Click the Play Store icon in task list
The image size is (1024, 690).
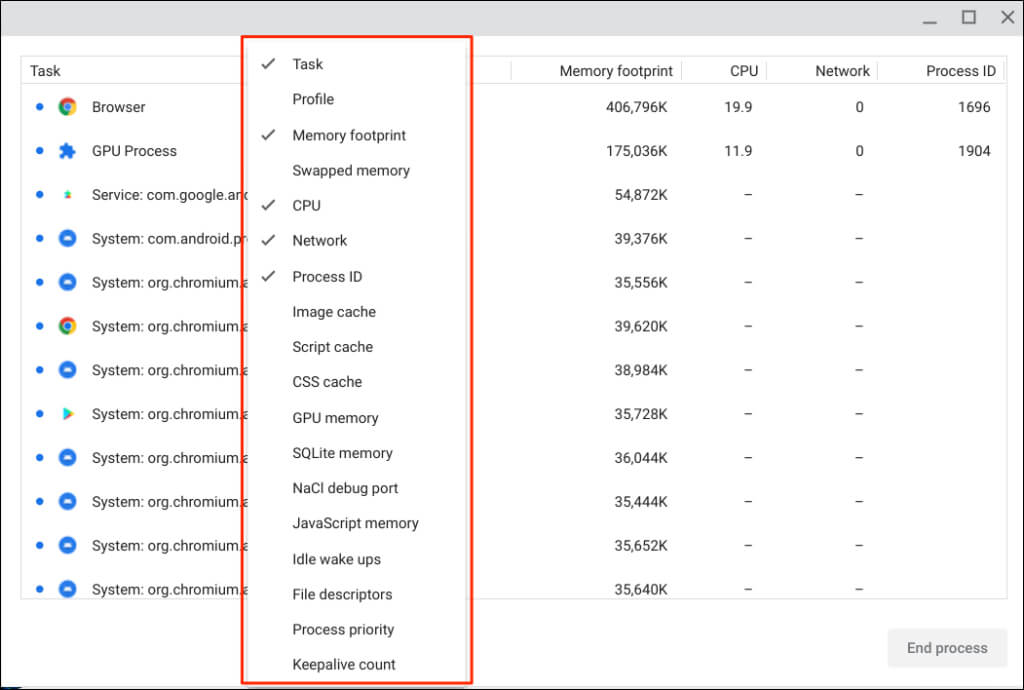pos(67,414)
